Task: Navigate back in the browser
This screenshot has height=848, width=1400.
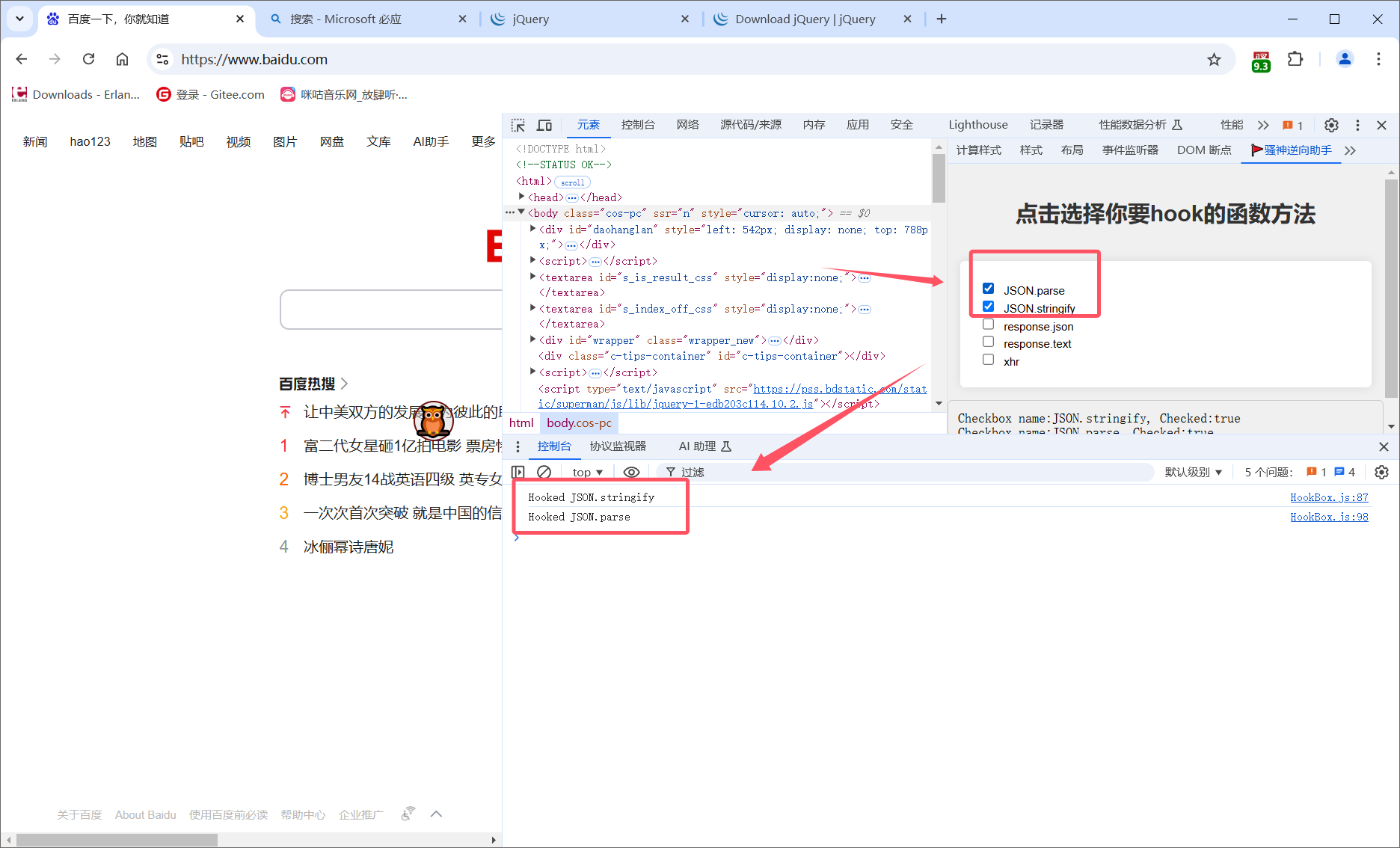Action: (21, 59)
